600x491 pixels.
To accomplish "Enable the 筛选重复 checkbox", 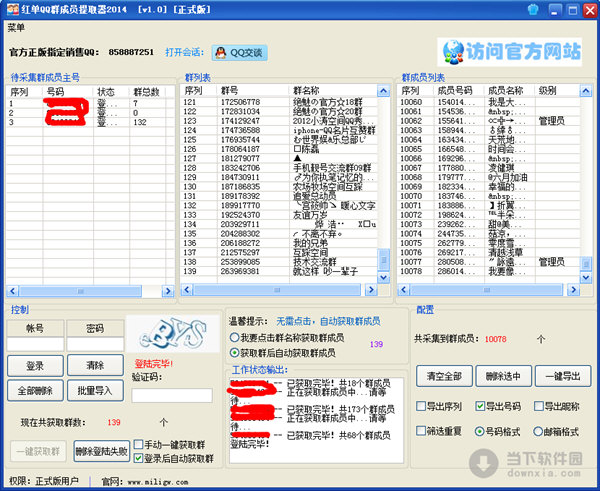I will point(421,431).
